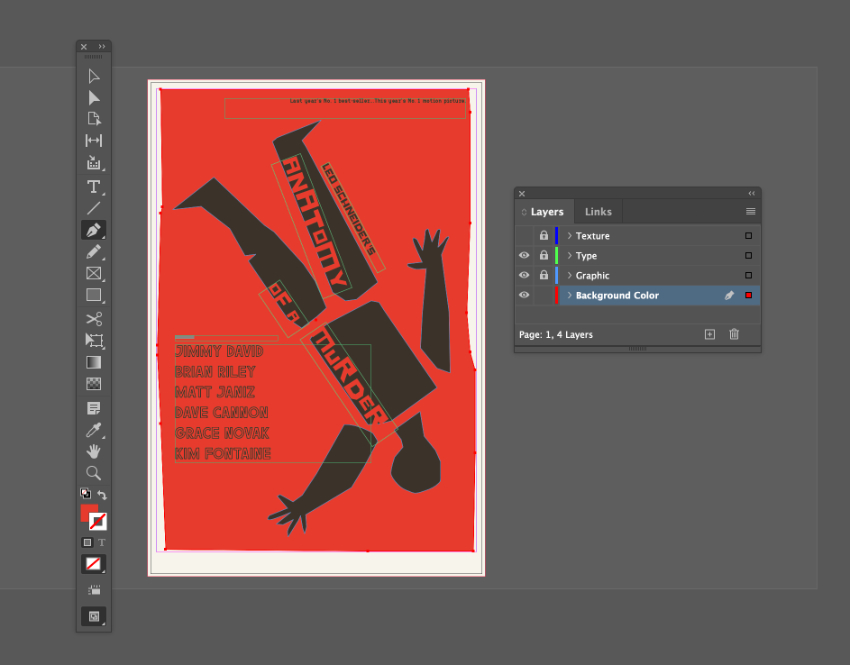850x665 pixels.
Task: Collapse the Layers panel to icons
Action: point(751,193)
